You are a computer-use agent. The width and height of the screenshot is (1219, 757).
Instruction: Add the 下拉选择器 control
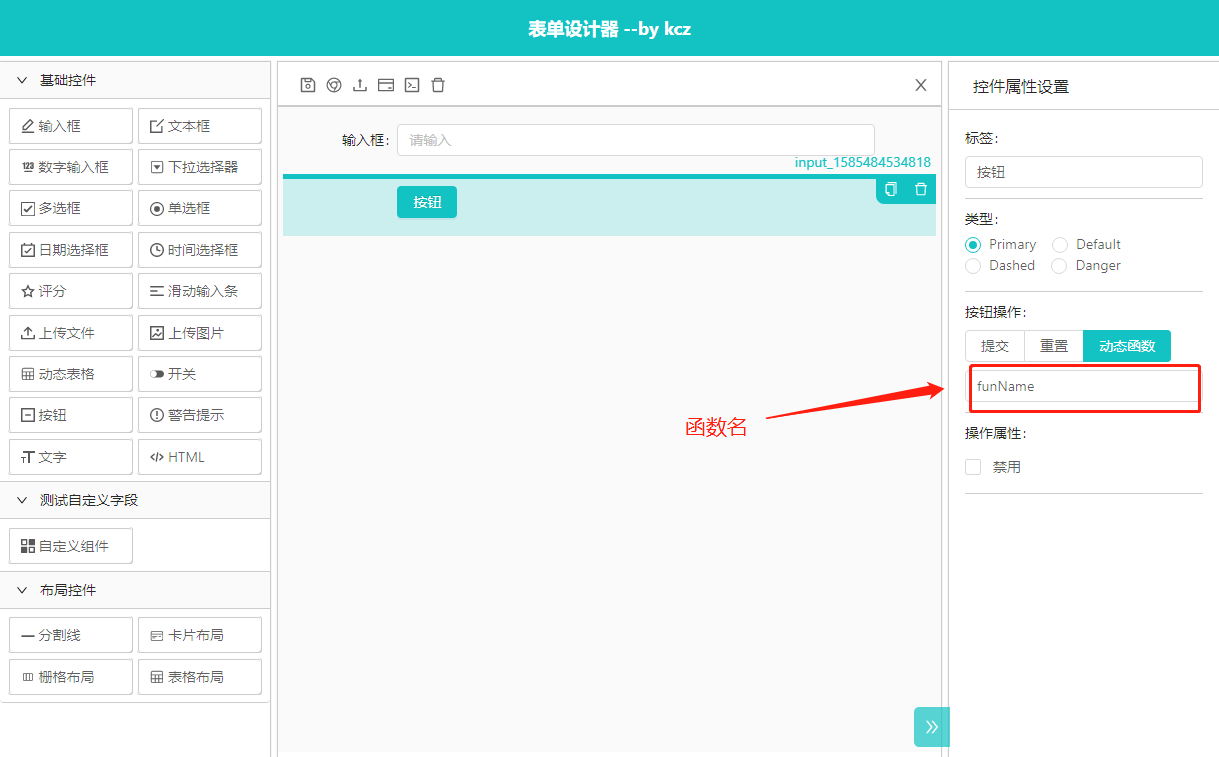click(200, 167)
